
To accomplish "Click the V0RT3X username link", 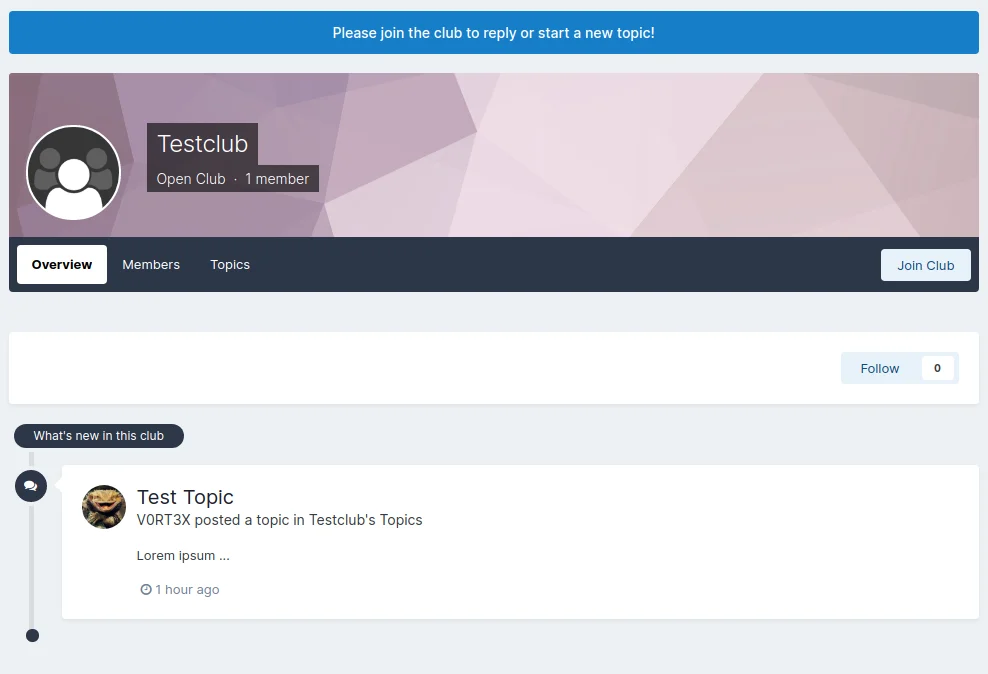I will tap(163, 520).
